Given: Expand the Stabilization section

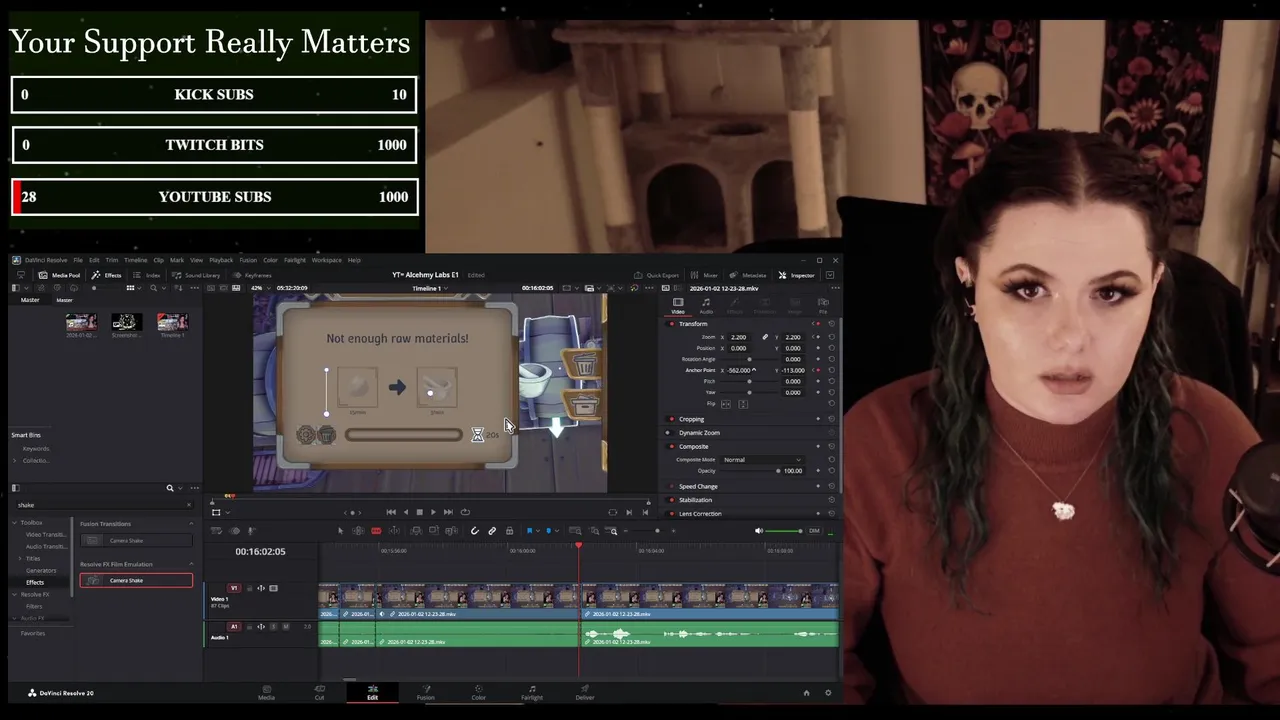Looking at the screenshot, I should tap(695, 500).
